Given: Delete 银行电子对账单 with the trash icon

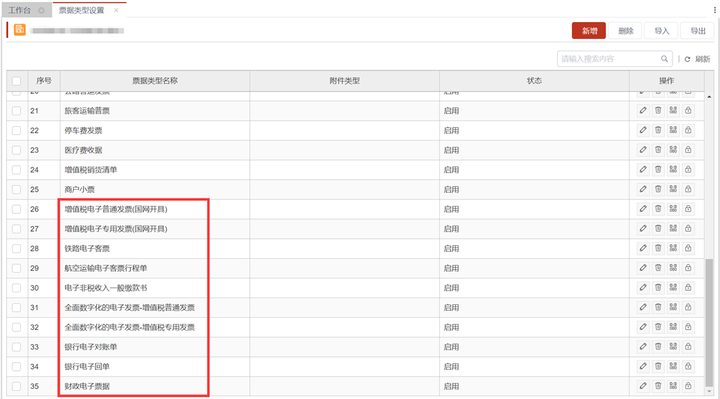Looking at the screenshot, I should 658,347.
